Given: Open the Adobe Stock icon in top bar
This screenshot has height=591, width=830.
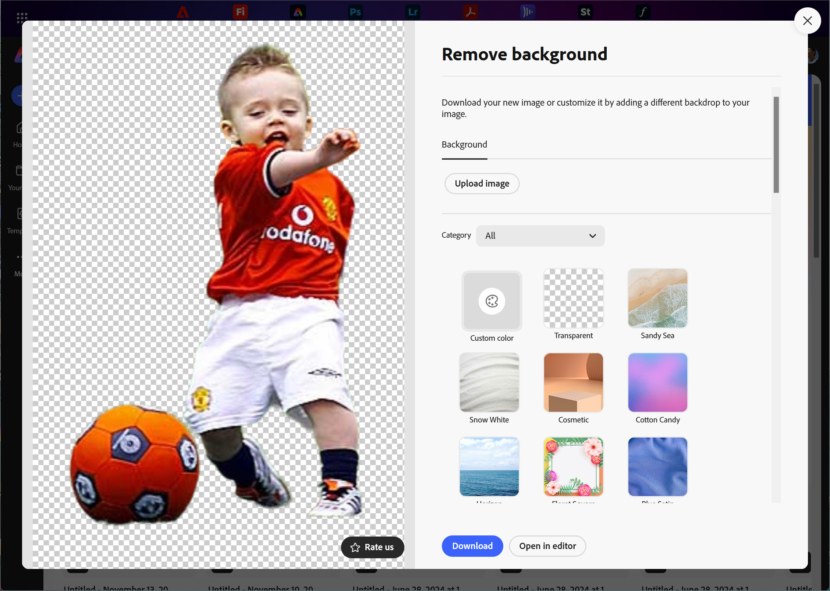Looking at the screenshot, I should (x=585, y=12).
